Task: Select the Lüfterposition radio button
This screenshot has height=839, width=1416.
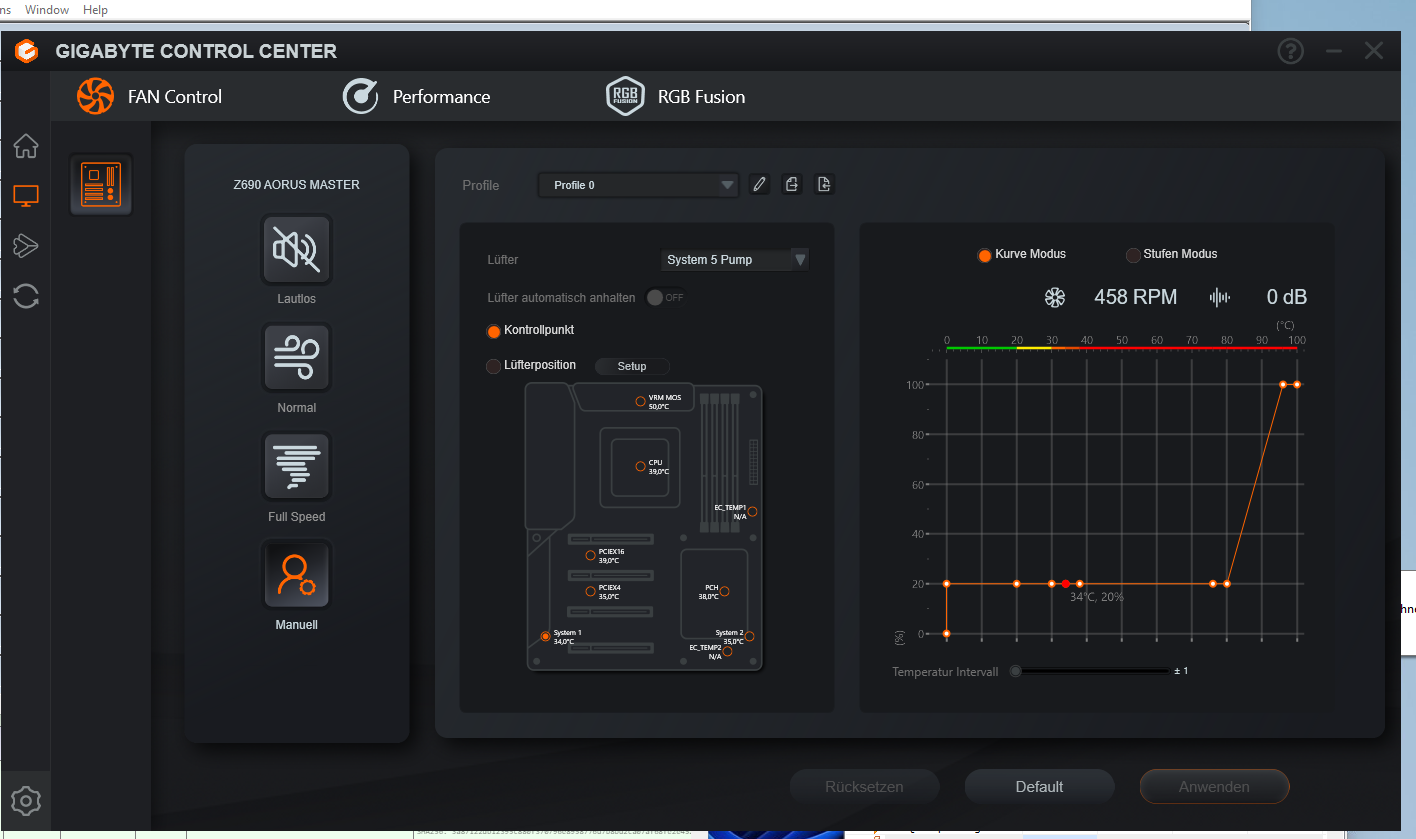Action: click(x=493, y=367)
